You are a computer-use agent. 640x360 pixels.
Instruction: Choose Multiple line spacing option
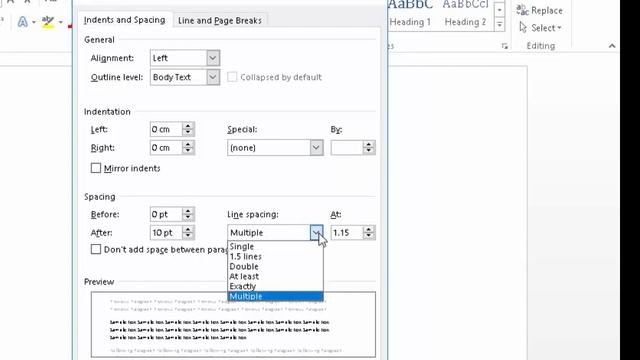click(276, 296)
